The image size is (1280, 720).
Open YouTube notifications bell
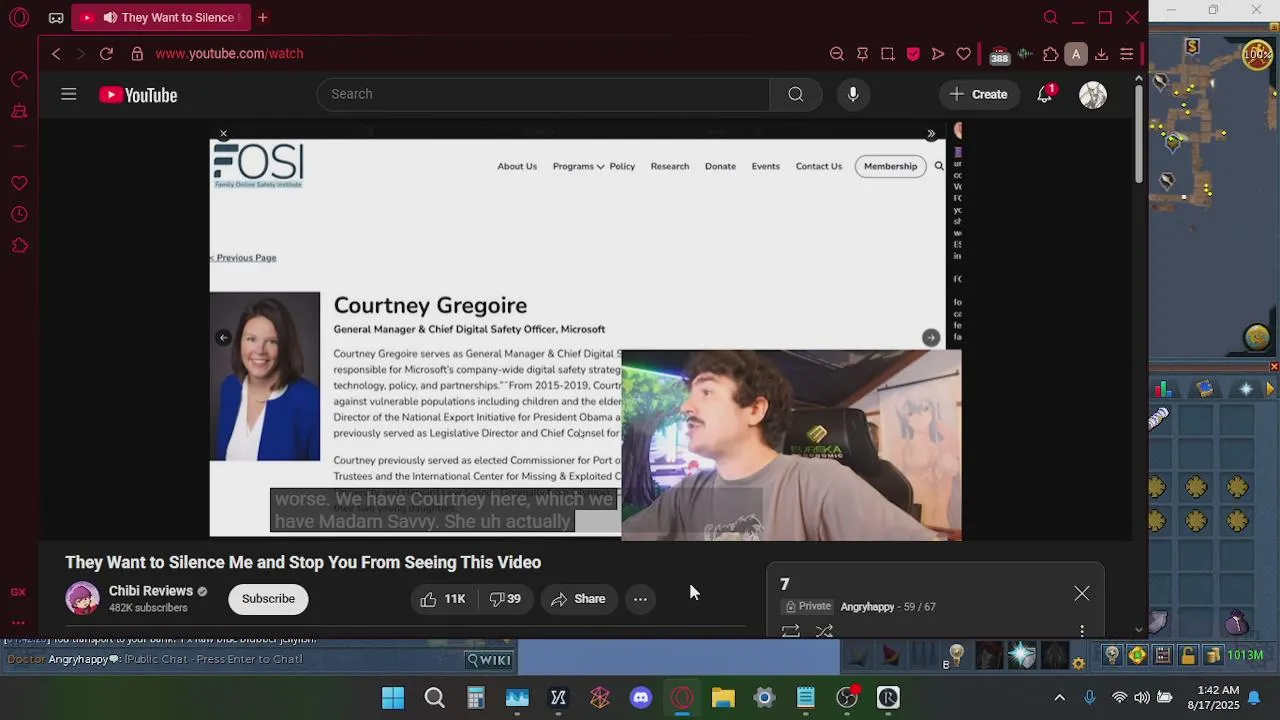coord(1045,94)
